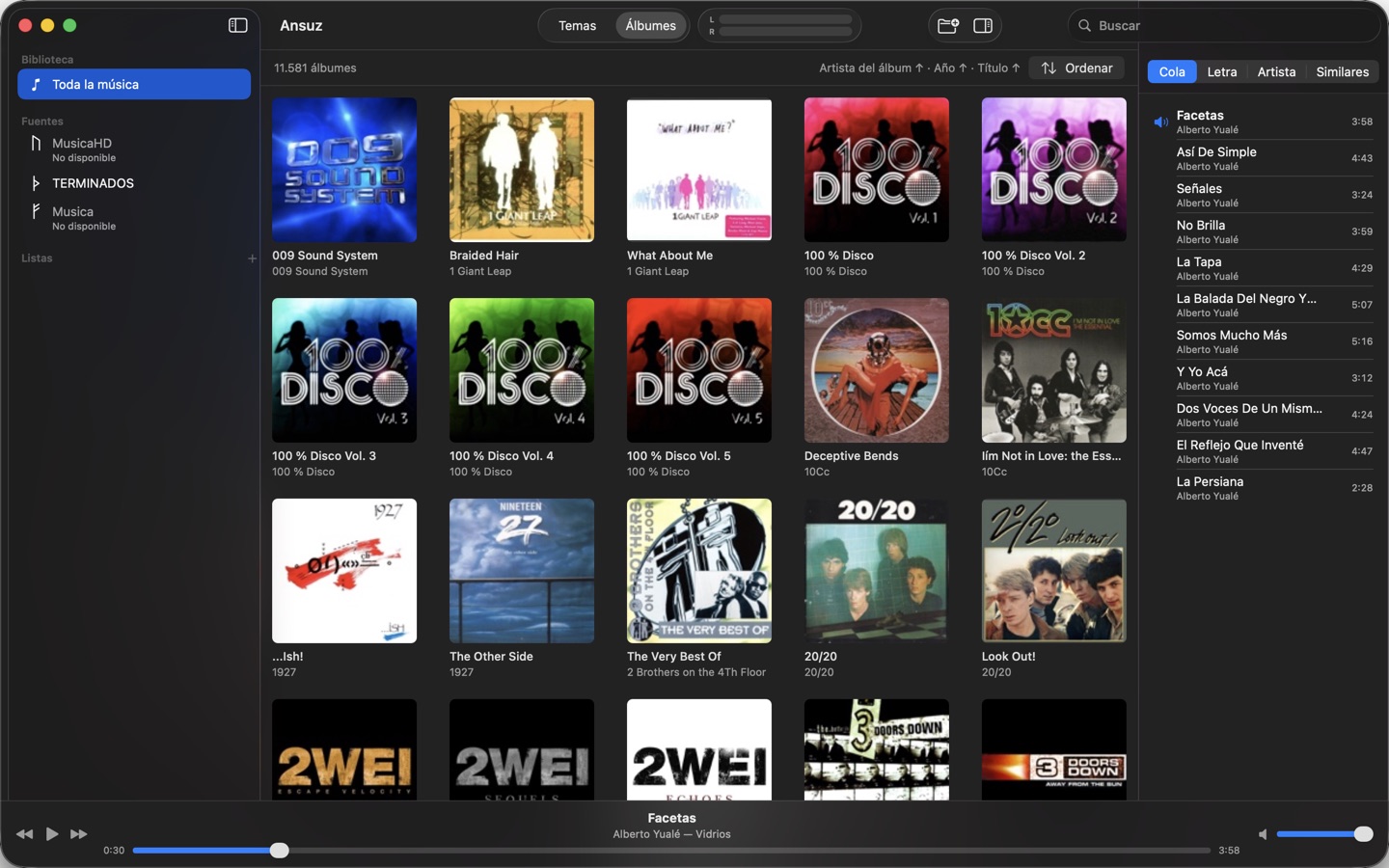Select No Brilla in the queue
1389x868 pixels.
(x=1263, y=231)
